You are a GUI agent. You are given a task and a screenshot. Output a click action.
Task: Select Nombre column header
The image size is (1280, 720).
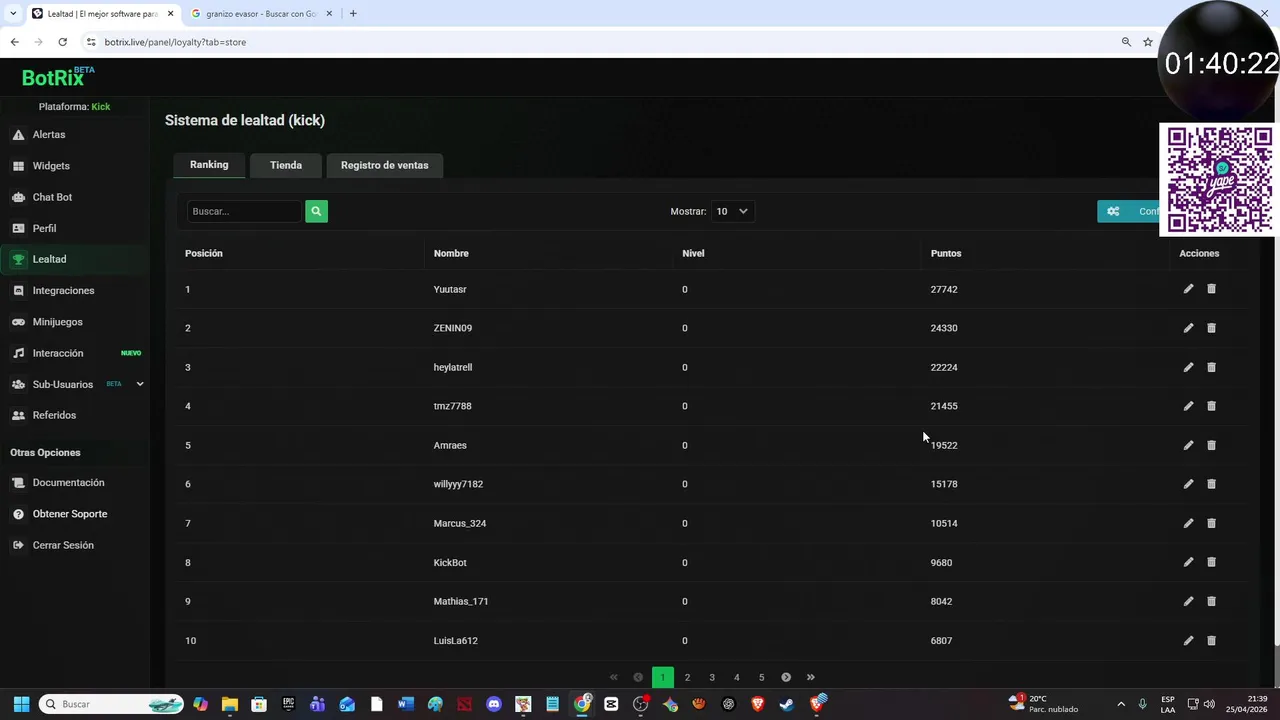[x=451, y=253]
